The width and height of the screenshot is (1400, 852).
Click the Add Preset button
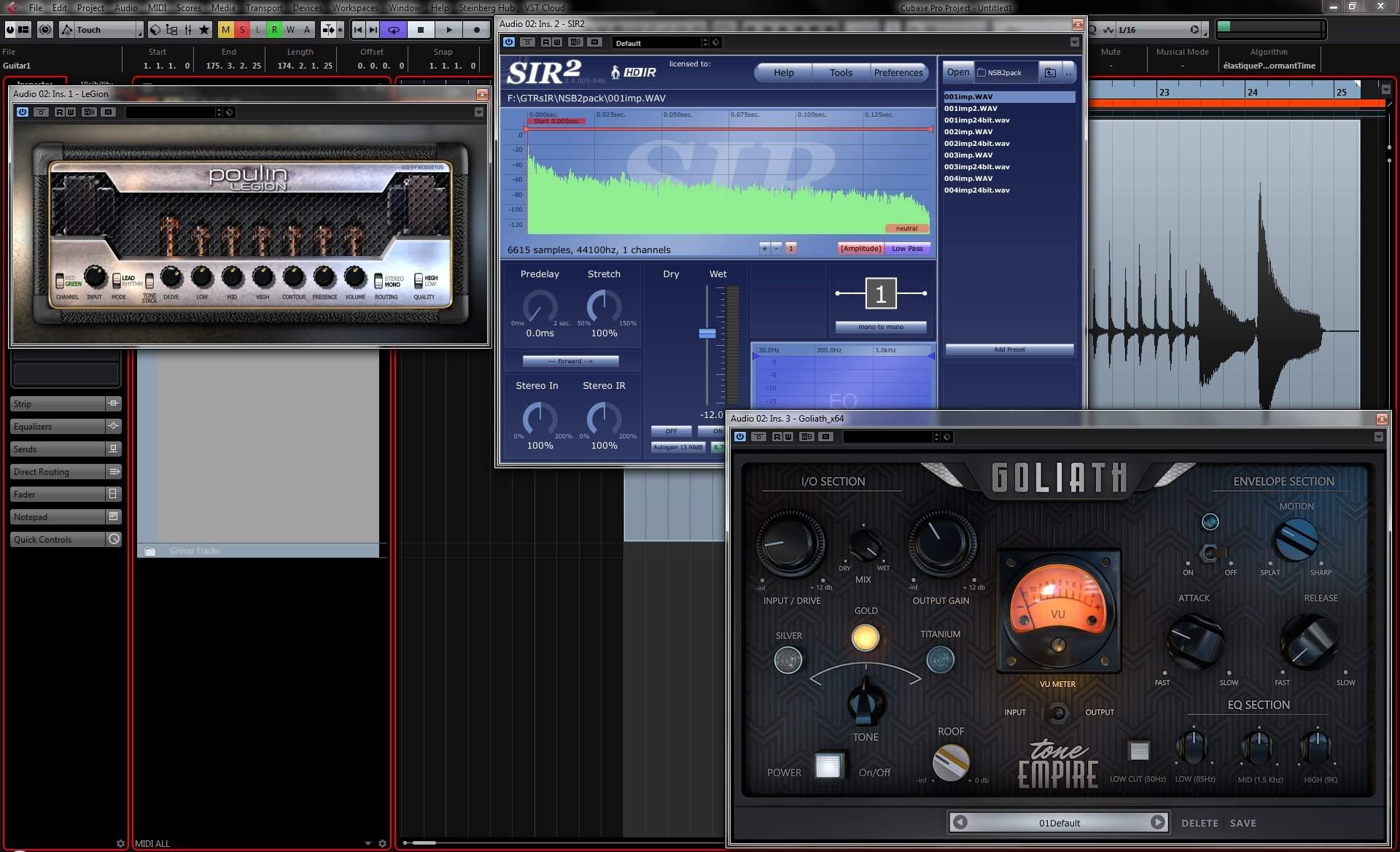coord(1009,349)
